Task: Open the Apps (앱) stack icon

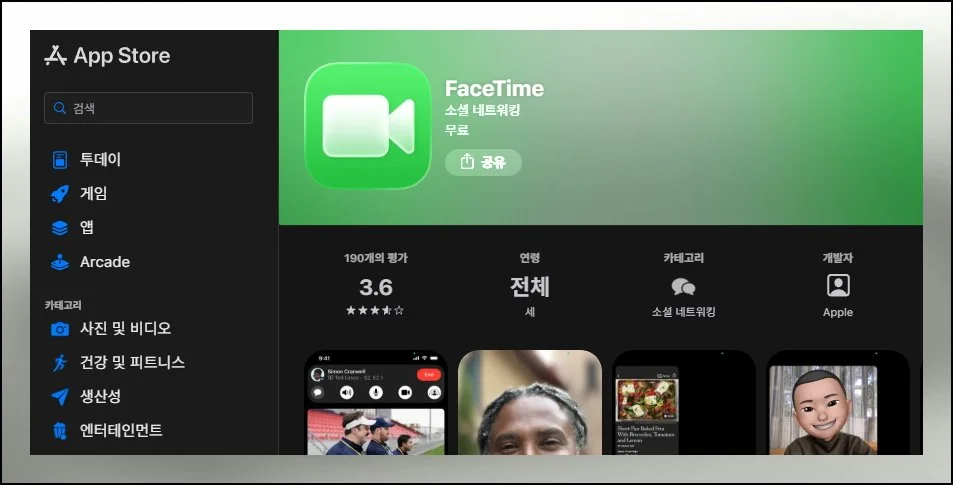Action: point(60,227)
